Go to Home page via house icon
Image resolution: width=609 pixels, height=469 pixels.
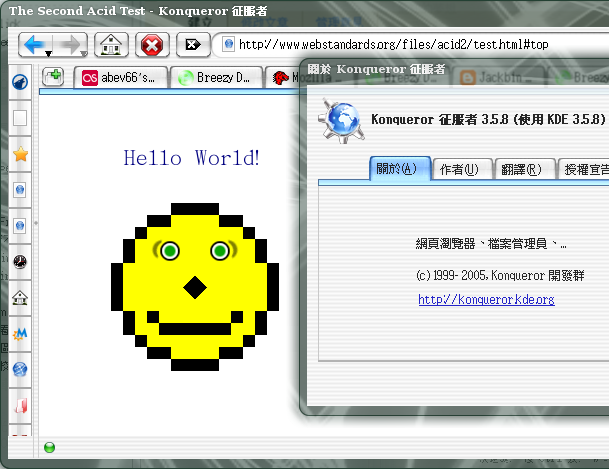point(111,45)
